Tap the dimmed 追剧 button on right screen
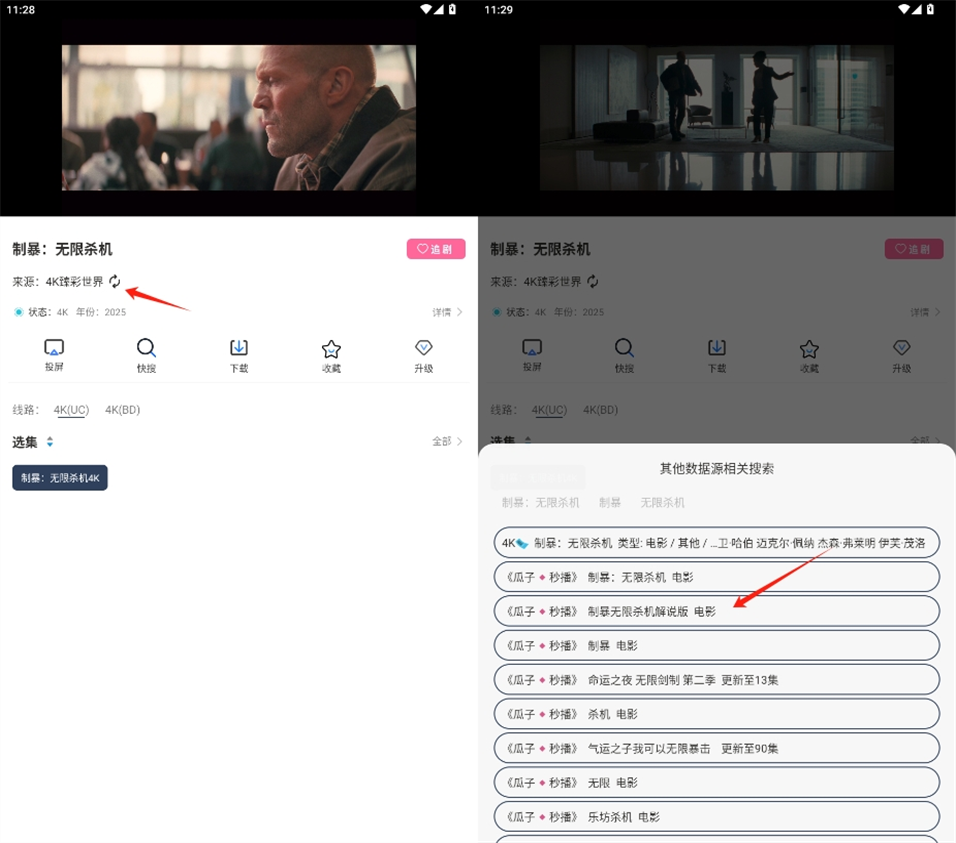The width and height of the screenshot is (956, 843). [914, 249]
